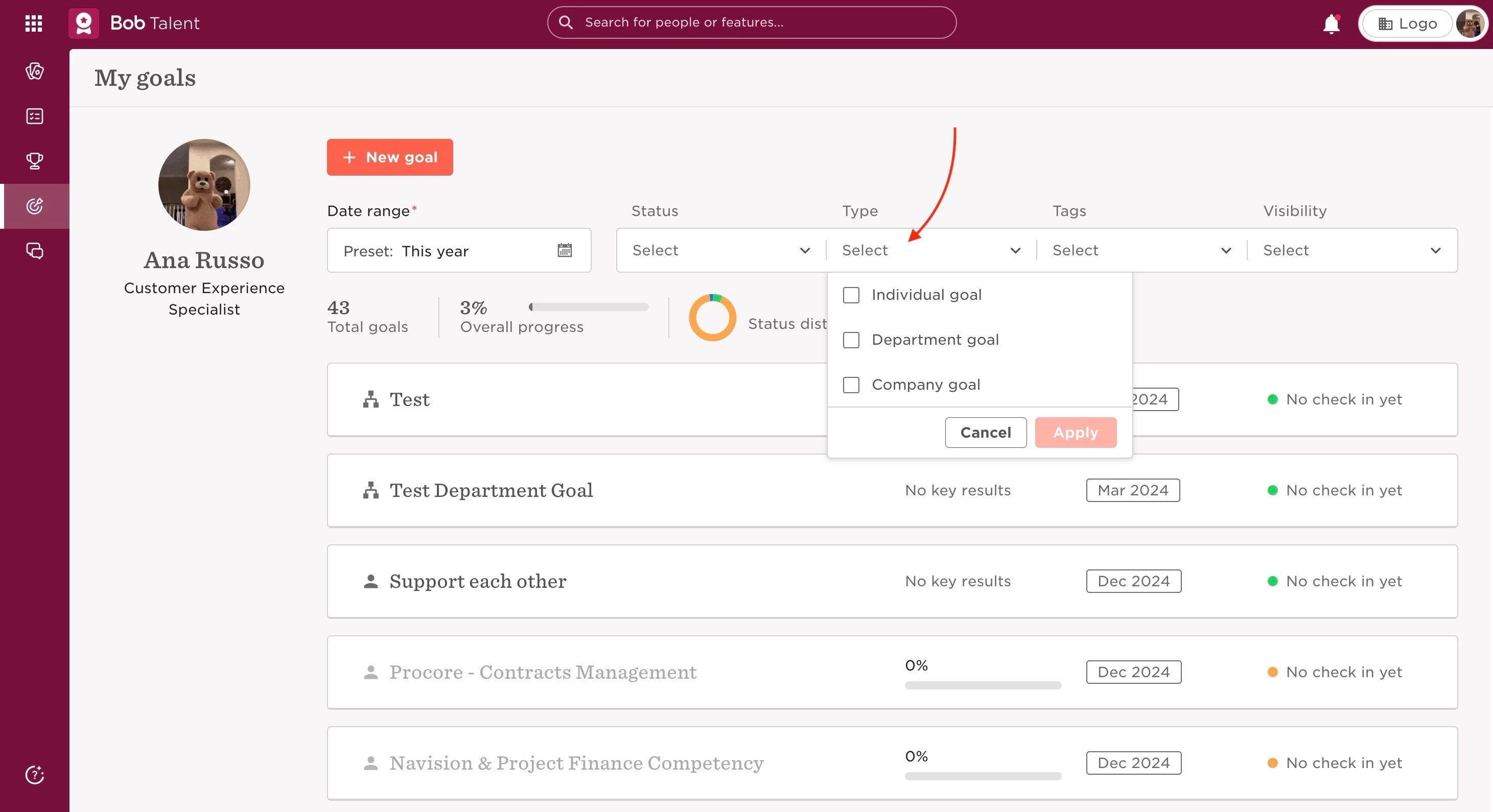Click the Navision goal progress bar

983,776
